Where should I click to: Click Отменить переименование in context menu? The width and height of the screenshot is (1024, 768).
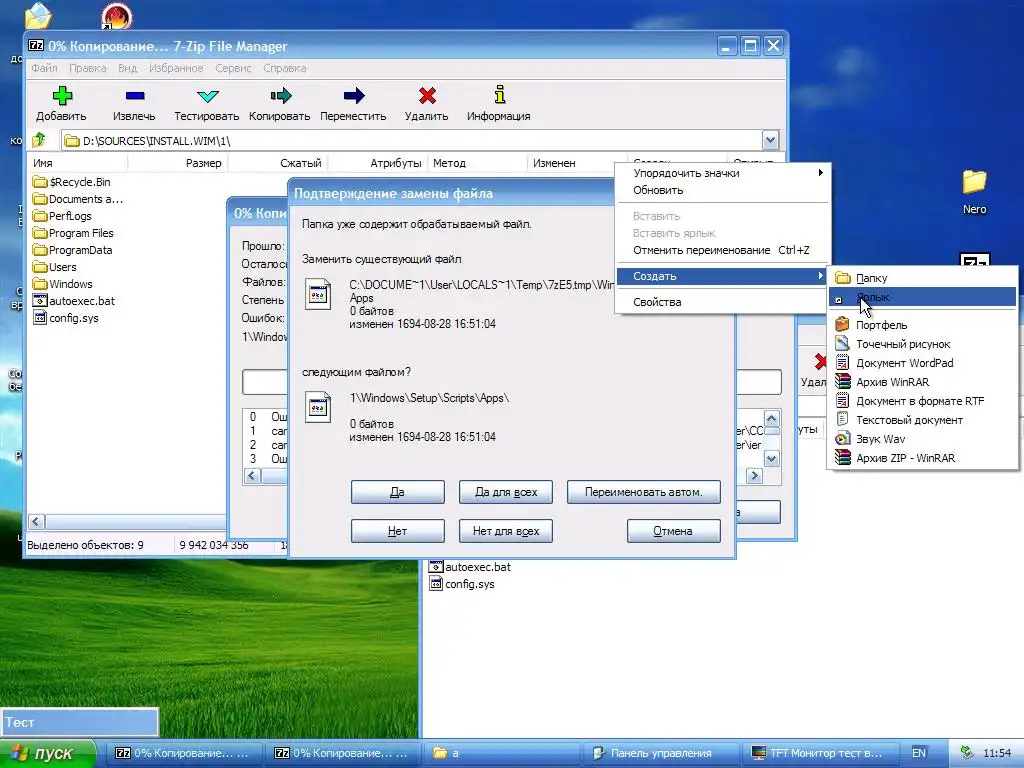[723, 250]
